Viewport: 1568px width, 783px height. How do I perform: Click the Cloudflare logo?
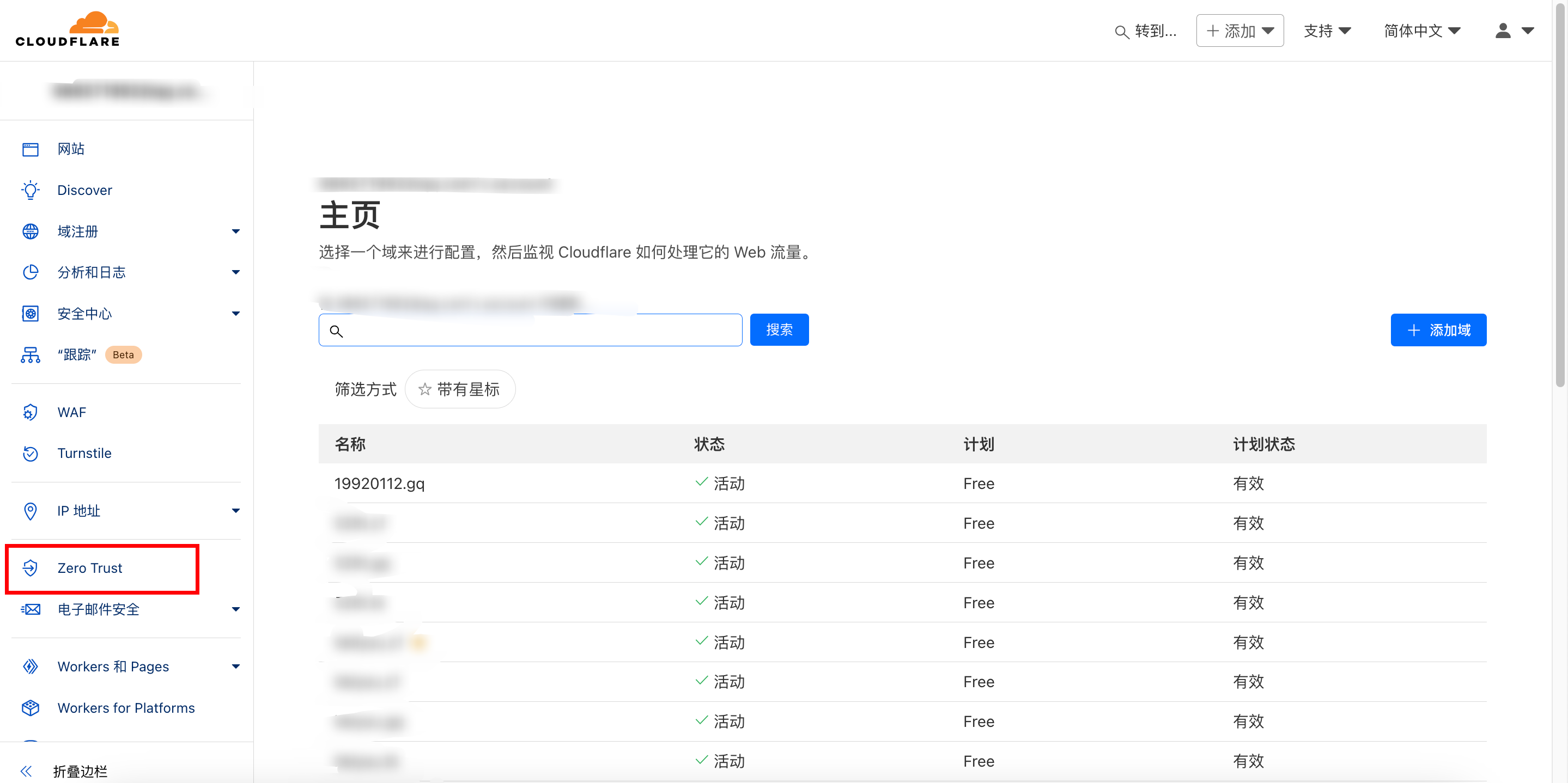coord(68,29)
